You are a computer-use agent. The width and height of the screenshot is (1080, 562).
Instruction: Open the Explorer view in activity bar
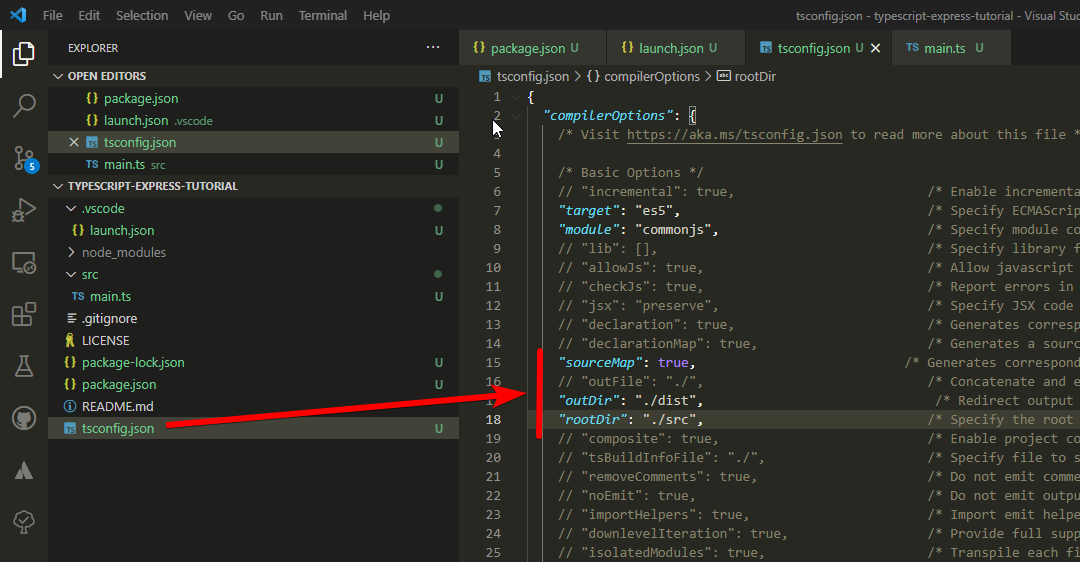[23, 54]
